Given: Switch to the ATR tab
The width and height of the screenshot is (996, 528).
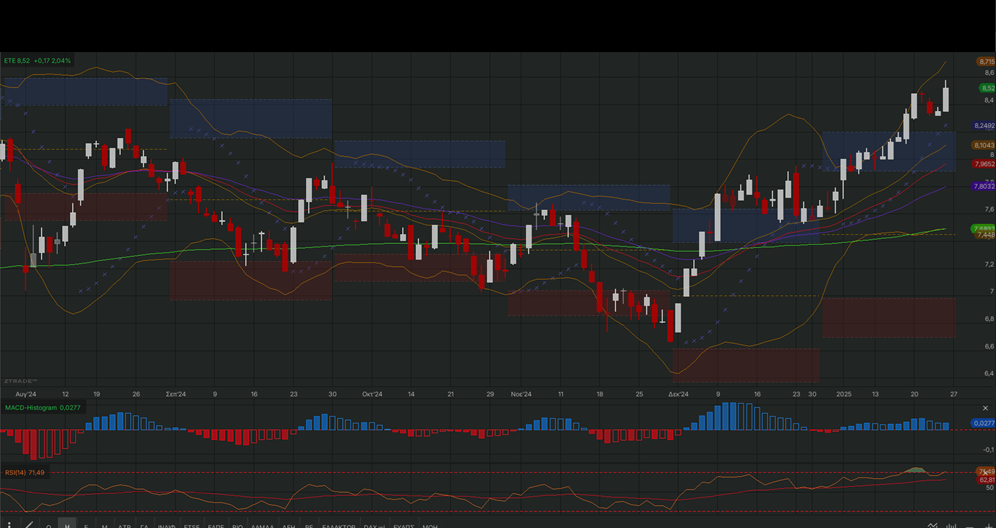Looking at the screenshot, I should [124, 526].
